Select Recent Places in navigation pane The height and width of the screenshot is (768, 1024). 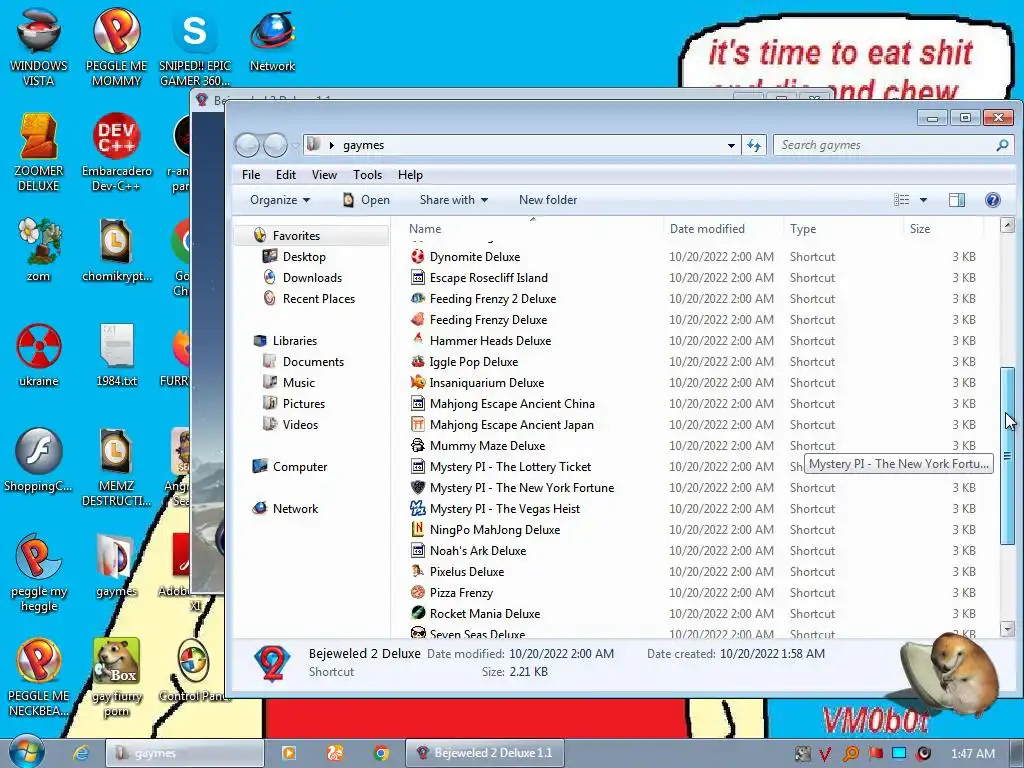318,298
